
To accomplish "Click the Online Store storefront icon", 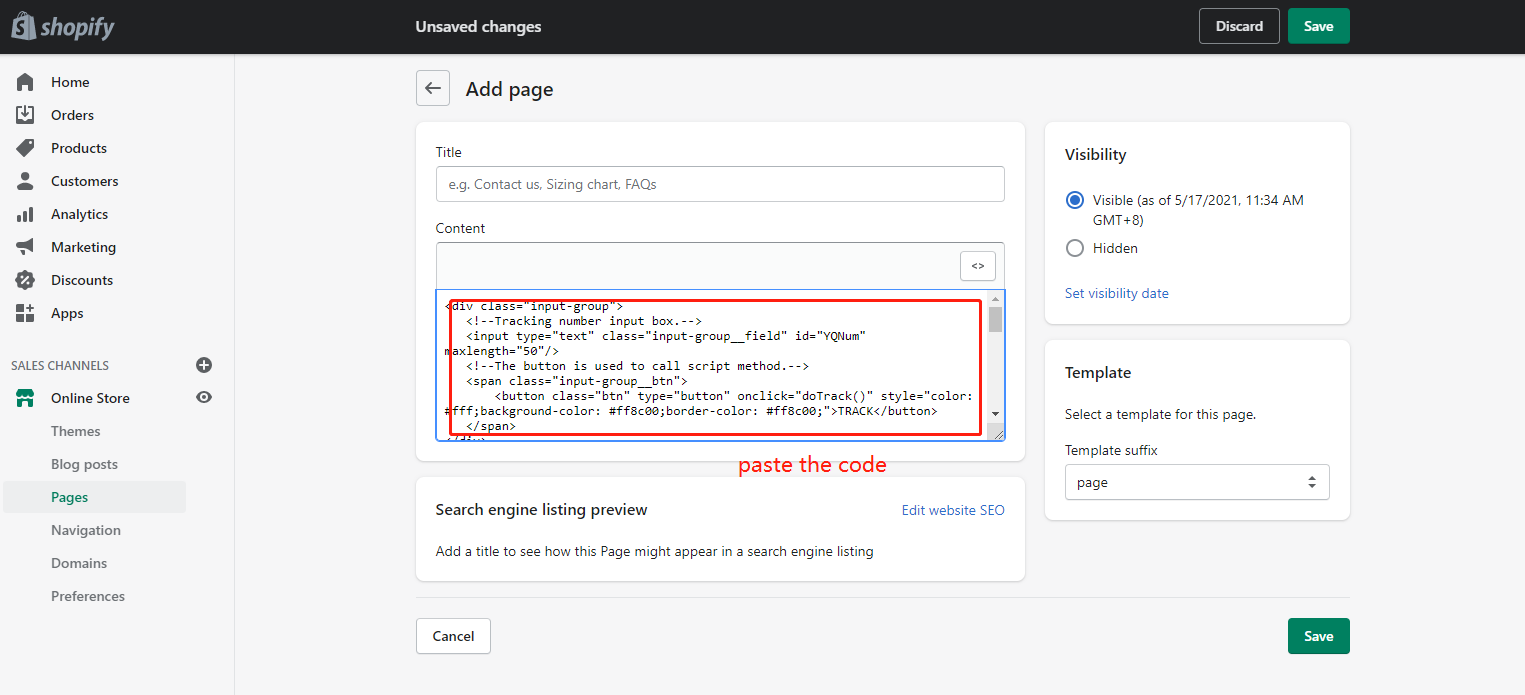I will 25,398.
